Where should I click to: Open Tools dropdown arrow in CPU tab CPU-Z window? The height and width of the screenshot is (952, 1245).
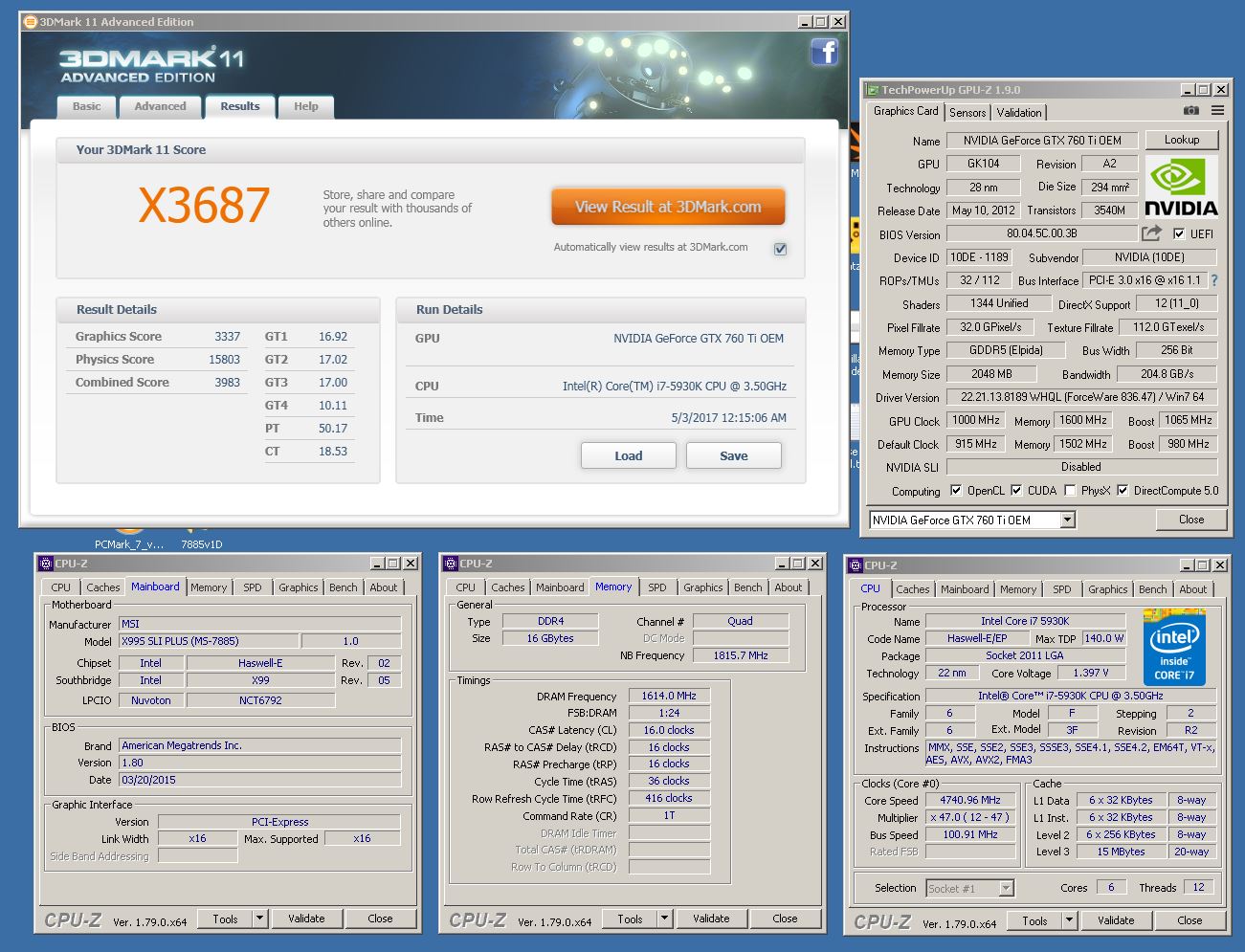coord(1069,920)
